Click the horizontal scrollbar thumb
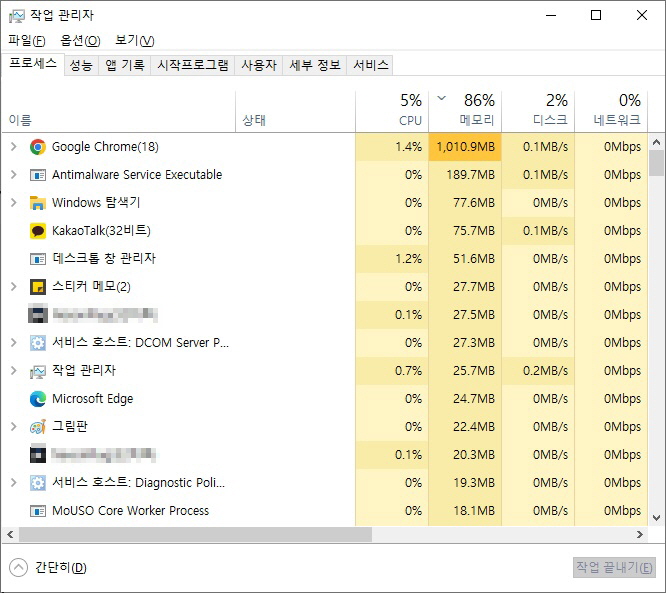Image resolution: width=666 pixels, height=593 pixels. [x=195, y=535]
